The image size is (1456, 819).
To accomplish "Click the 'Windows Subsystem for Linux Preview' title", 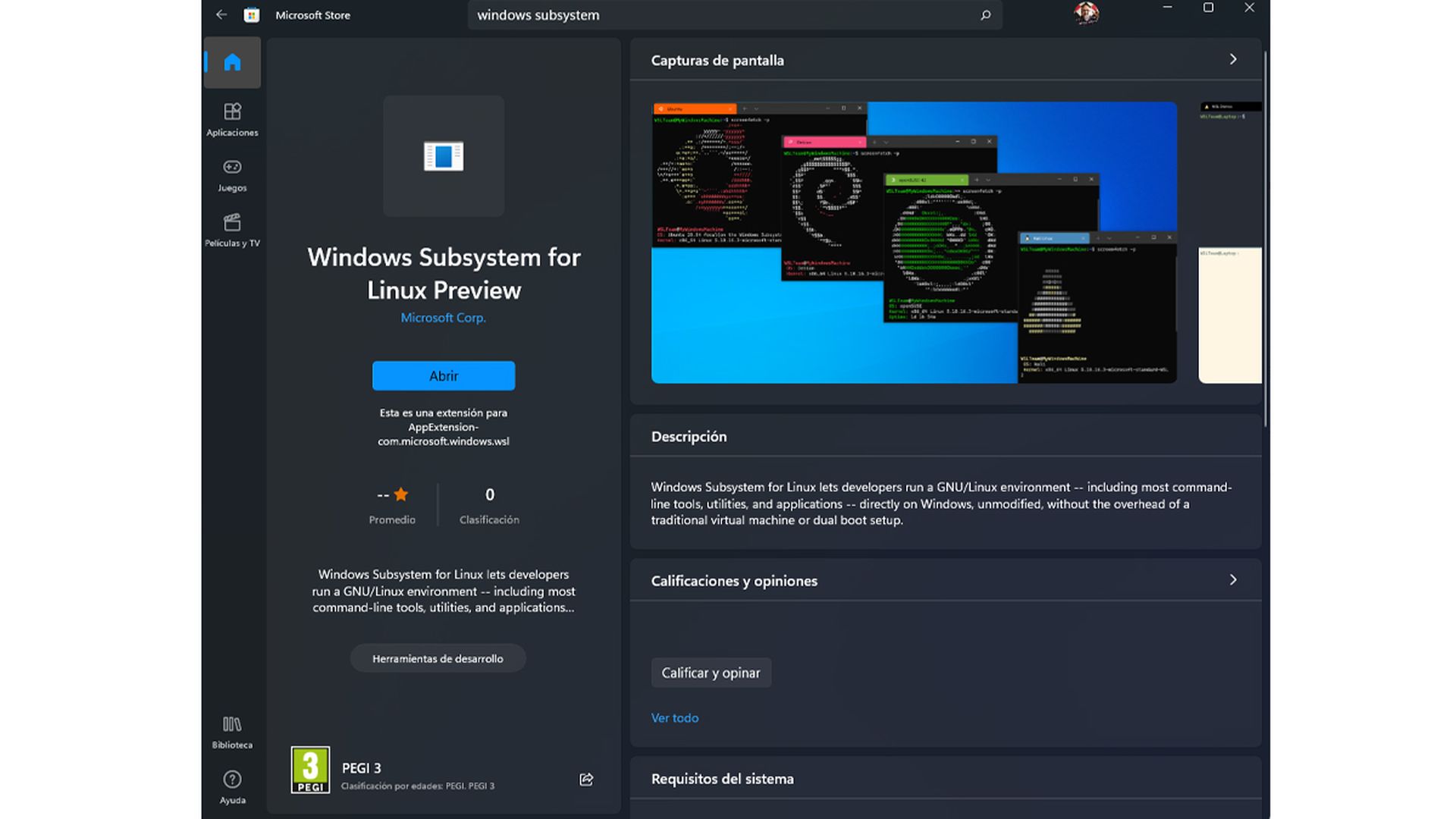I will [444, 274].
